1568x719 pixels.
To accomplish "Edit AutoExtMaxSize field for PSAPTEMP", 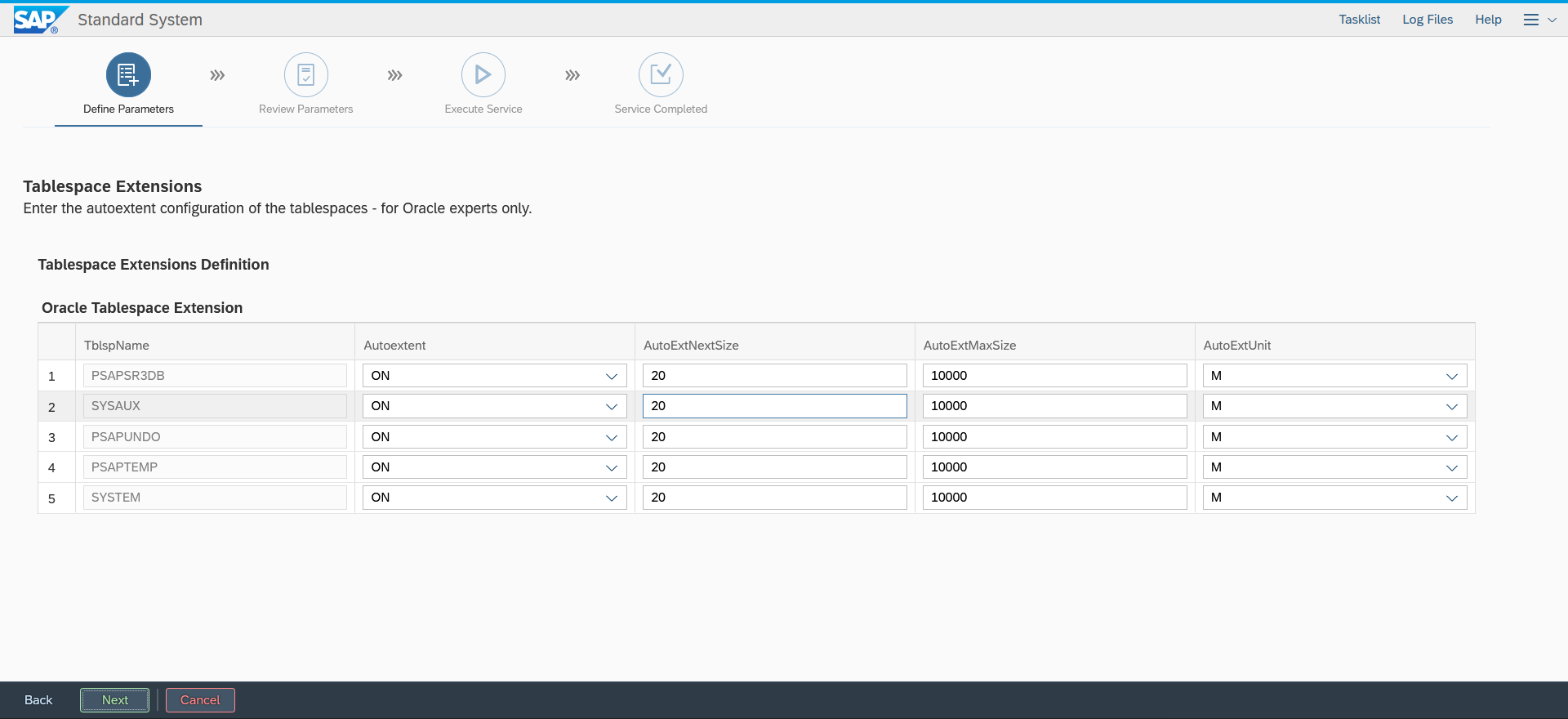I will coord(1055,467).
